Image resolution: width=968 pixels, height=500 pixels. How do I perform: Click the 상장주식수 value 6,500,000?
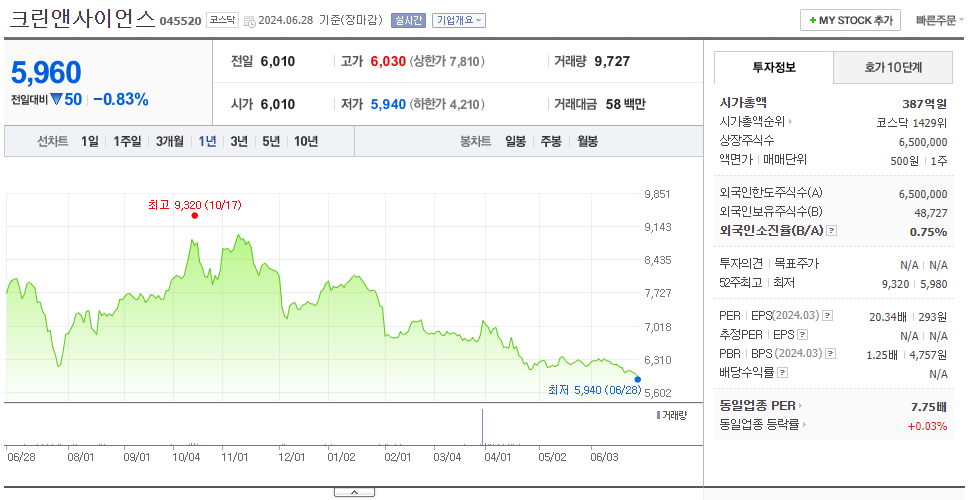tap(923, 141)
